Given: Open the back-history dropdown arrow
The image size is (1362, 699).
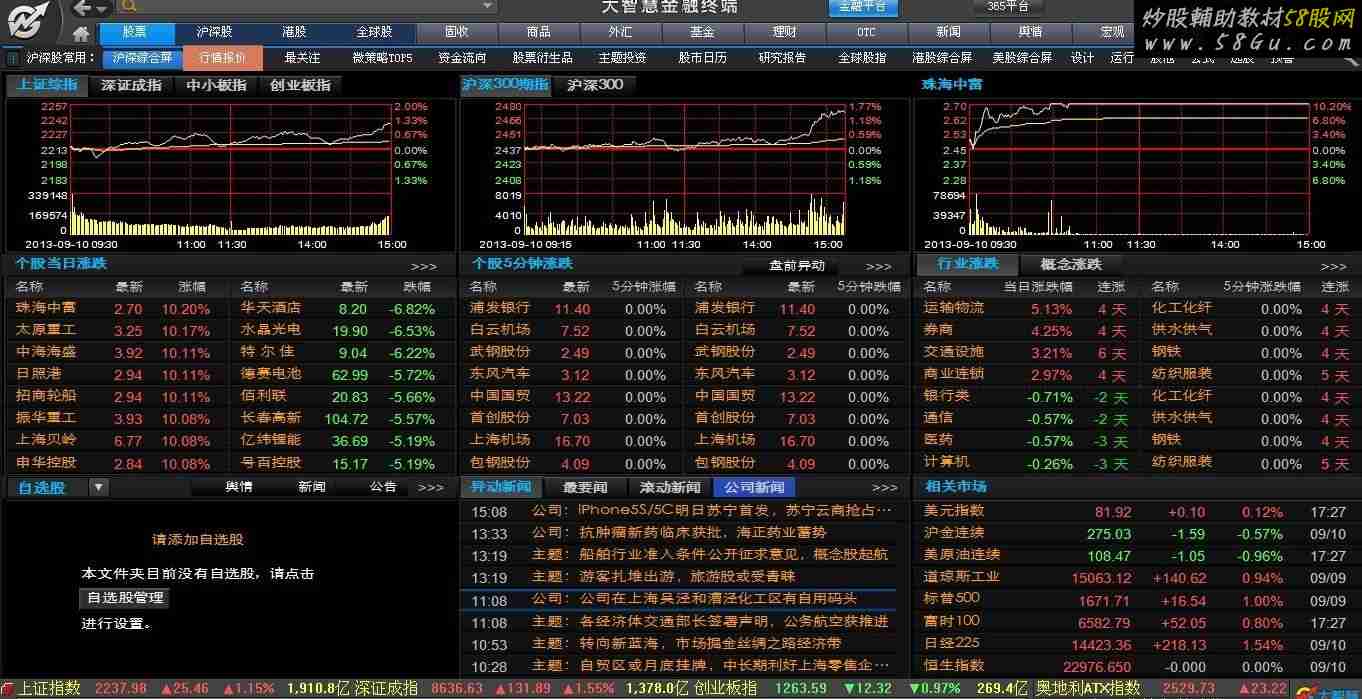Looking at the screenshot, I should 102,8.
